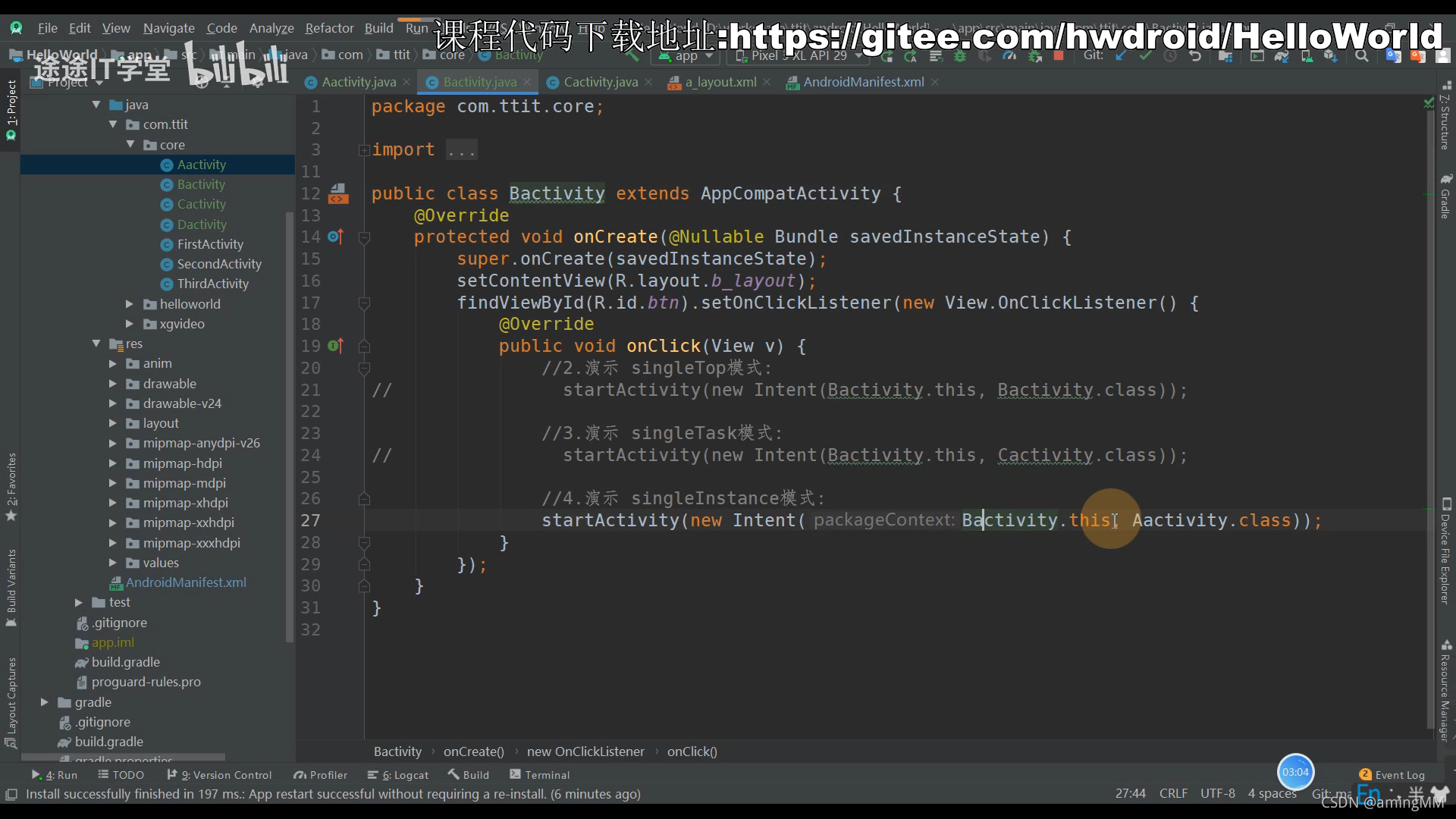The image size is (1456, 819).
Task: Collapse the java folder in project tree
Action: coord(96,105)
